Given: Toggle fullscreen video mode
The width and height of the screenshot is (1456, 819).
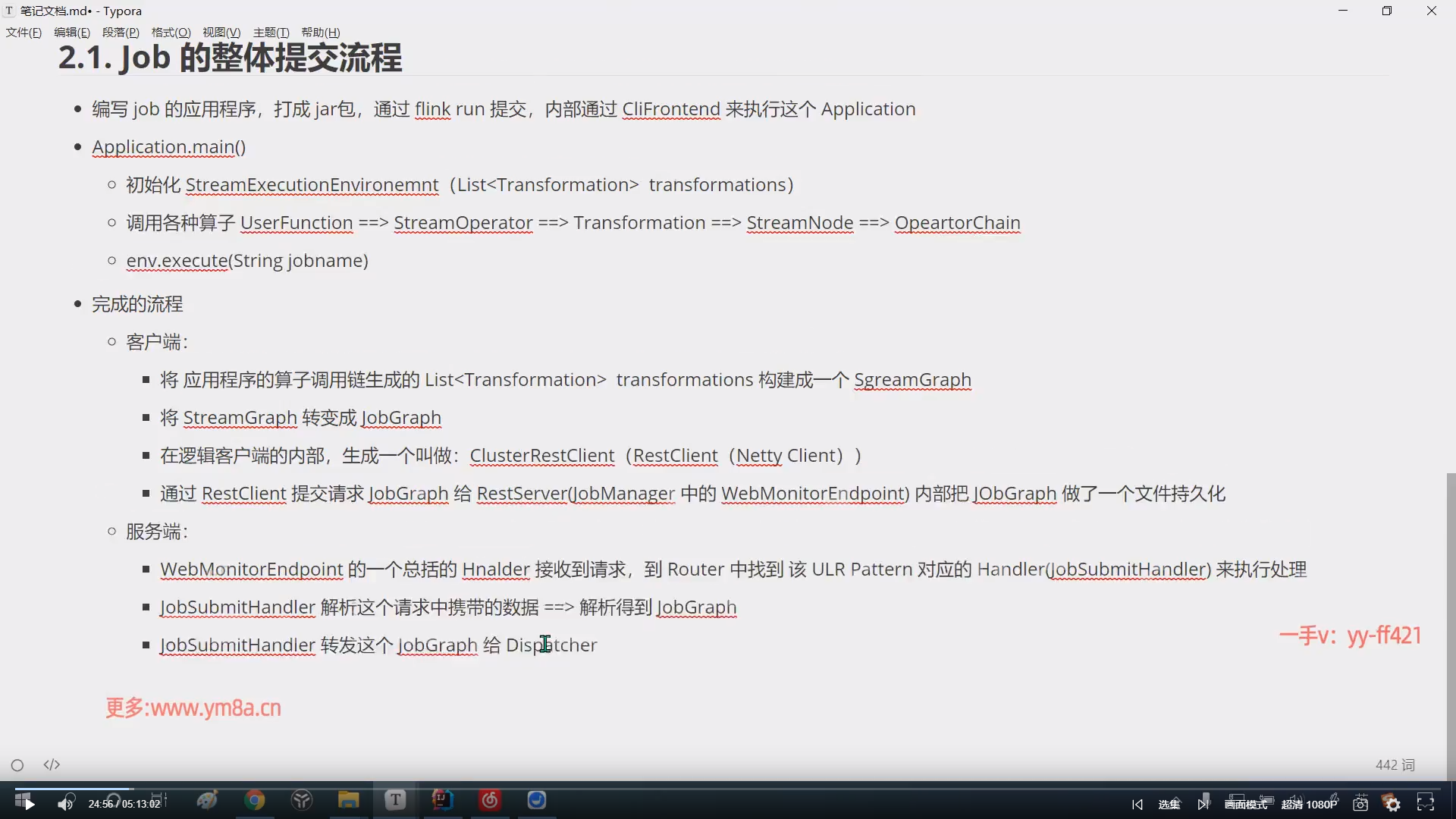Looking at the screenshot, I should (x=1426, y=803).
